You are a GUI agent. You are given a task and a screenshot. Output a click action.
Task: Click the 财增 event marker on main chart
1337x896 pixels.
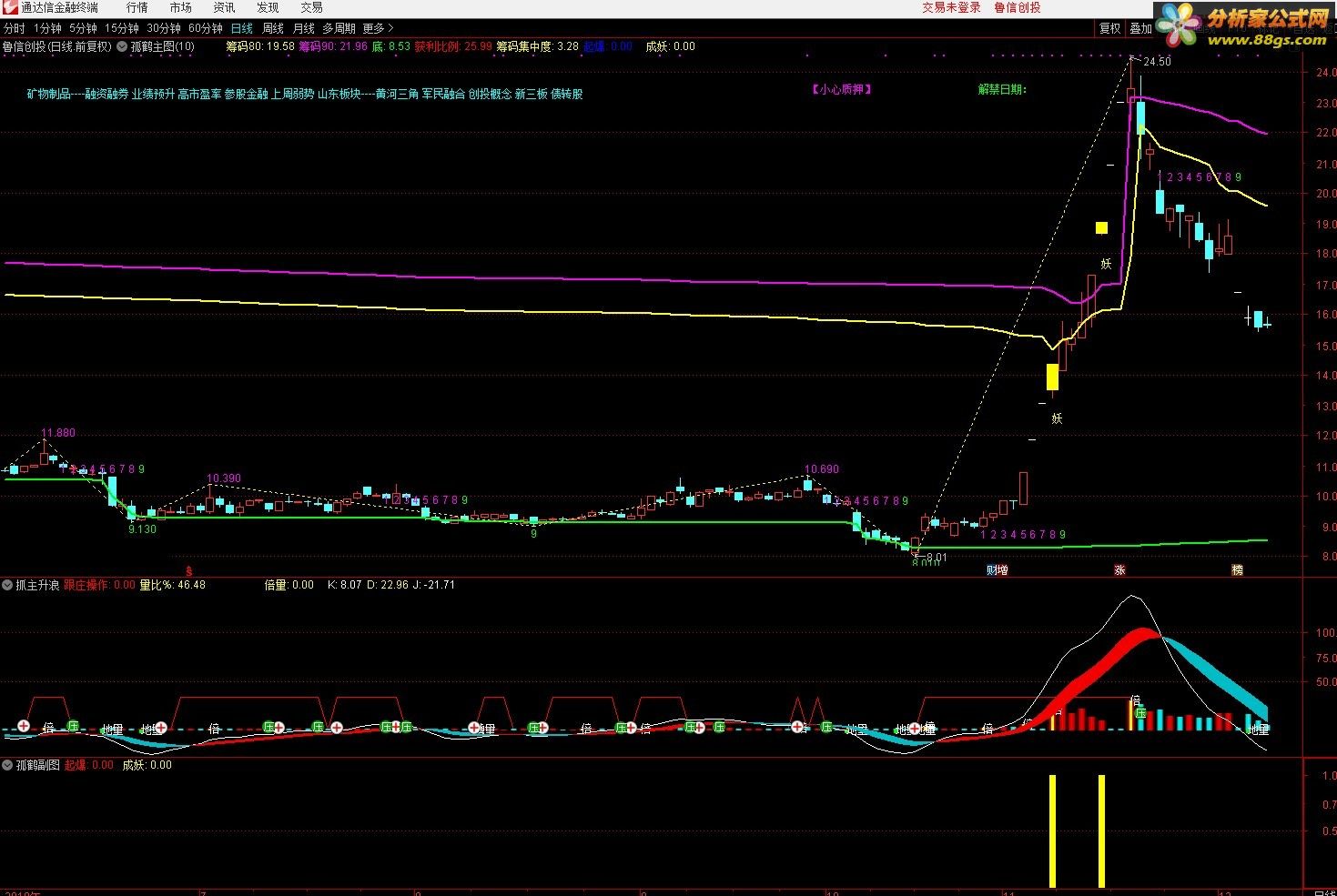pyautogui.click(x=998, y=570)
